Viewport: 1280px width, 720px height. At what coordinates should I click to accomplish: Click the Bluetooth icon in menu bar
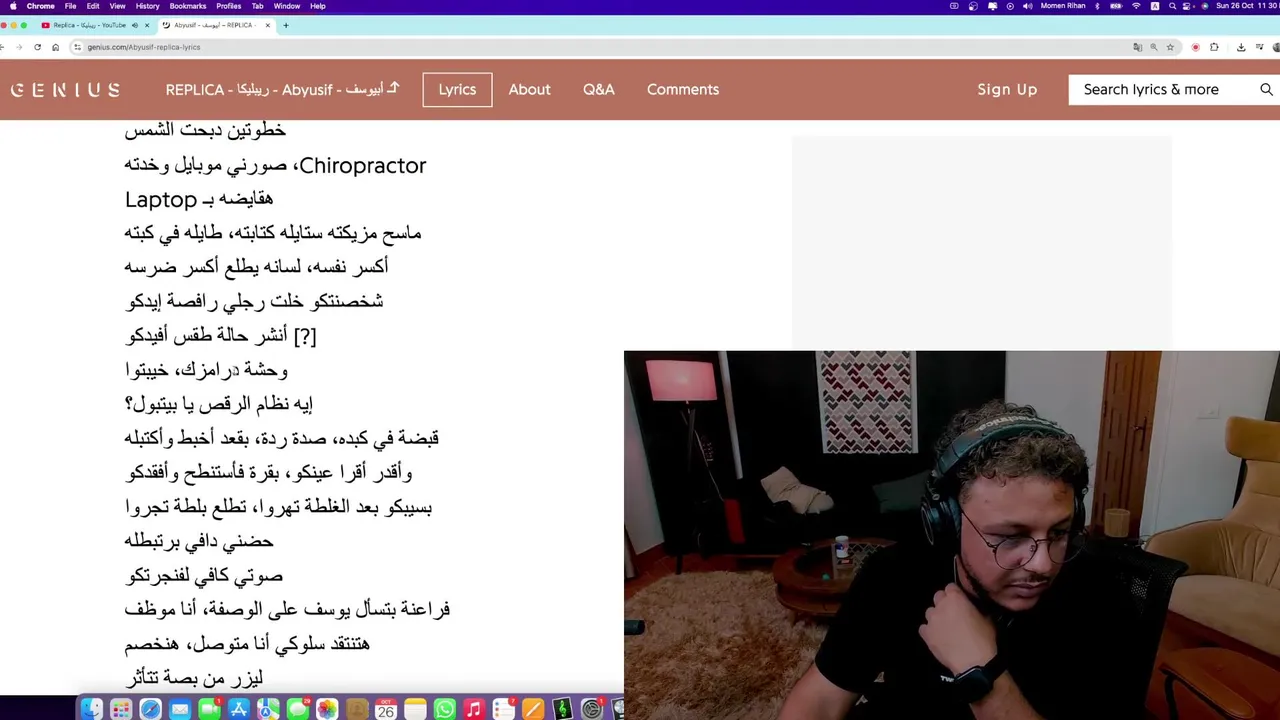pos(1097,6)
